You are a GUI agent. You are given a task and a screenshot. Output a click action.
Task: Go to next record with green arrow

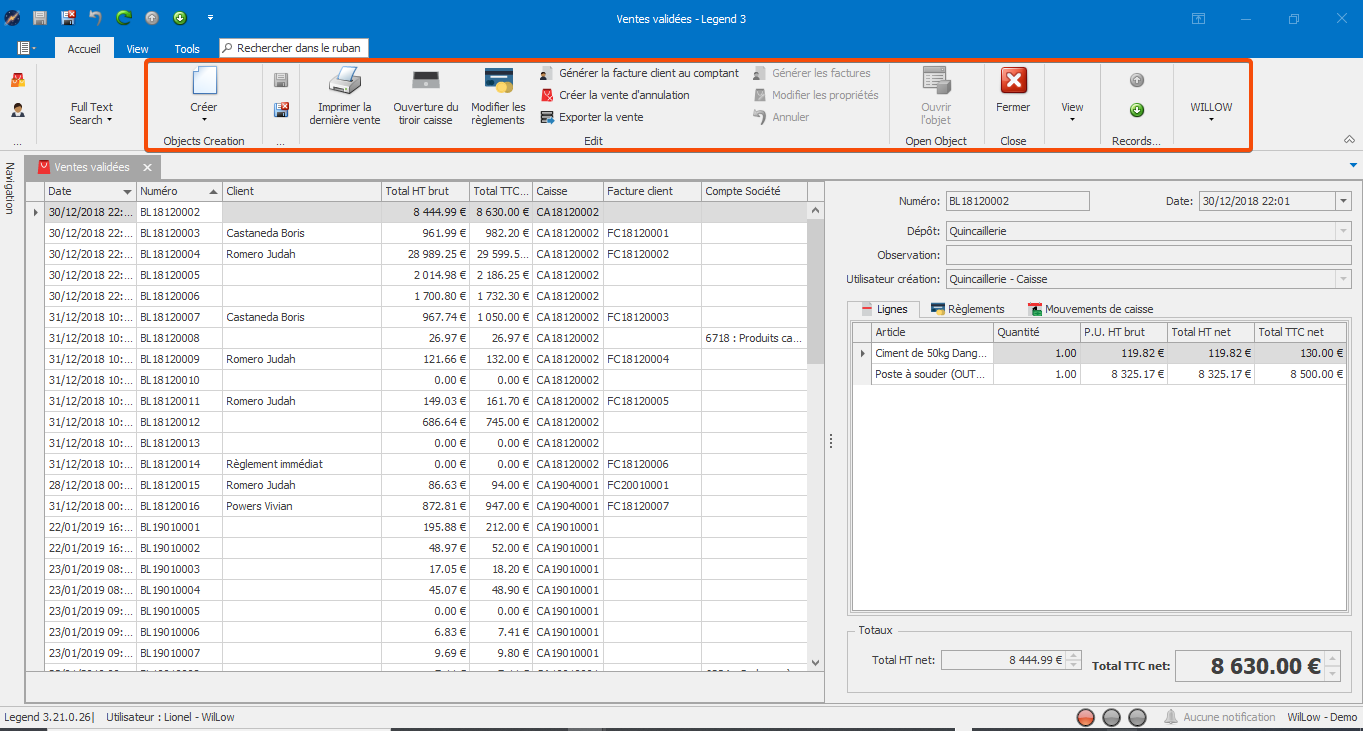(x=1137, y=110)
